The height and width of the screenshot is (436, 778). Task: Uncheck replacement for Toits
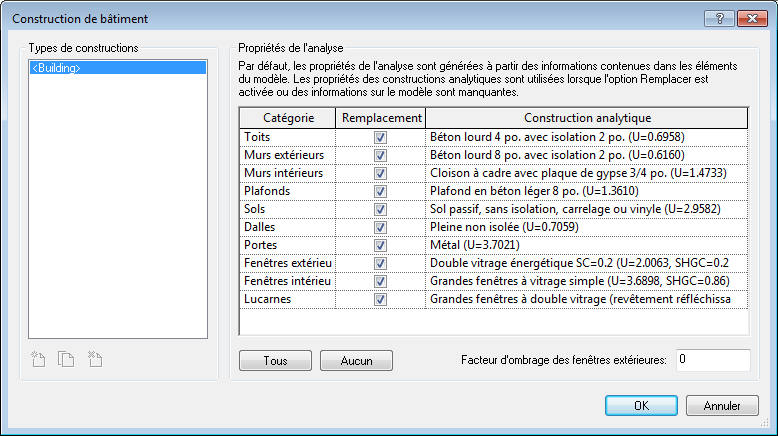tap(380, 137)
